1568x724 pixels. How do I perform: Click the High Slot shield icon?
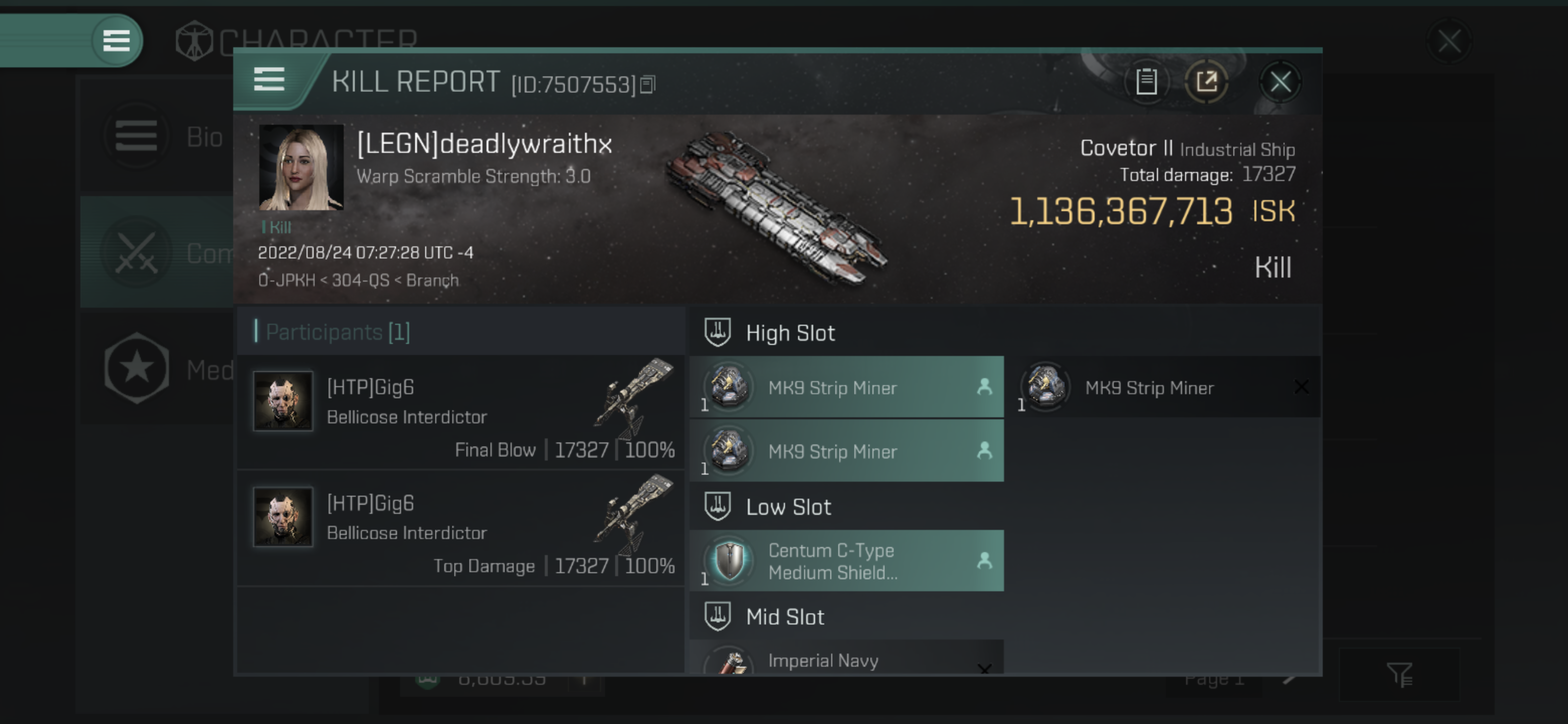click(x=718, y=333)
